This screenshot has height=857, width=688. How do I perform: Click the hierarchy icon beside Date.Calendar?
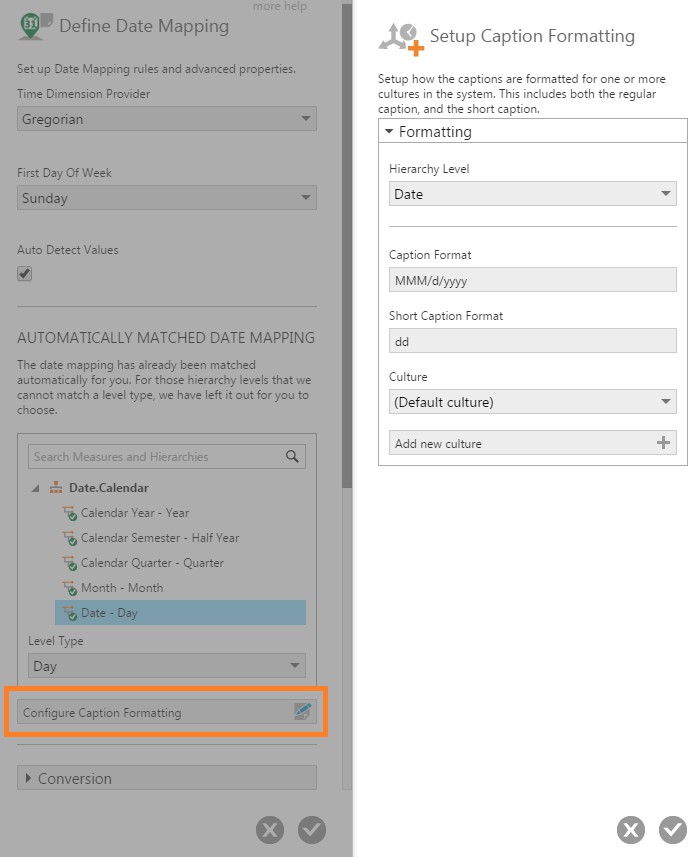[55, 488]
